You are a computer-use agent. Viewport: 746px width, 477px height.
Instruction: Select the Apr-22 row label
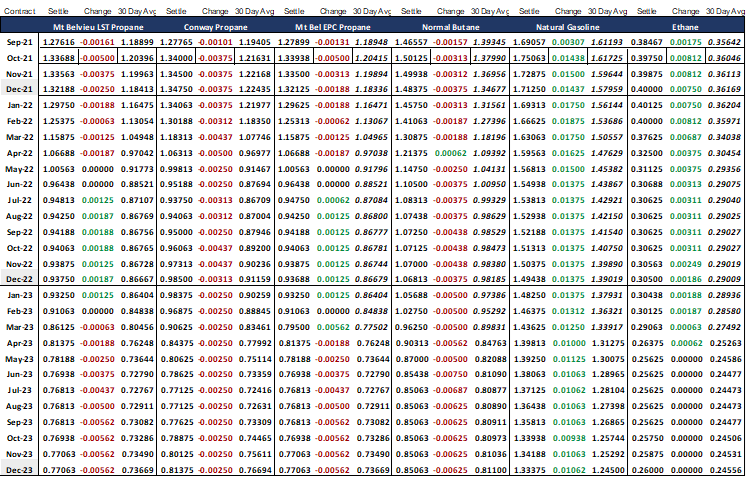pyautogui.click(x=20, y=153)
